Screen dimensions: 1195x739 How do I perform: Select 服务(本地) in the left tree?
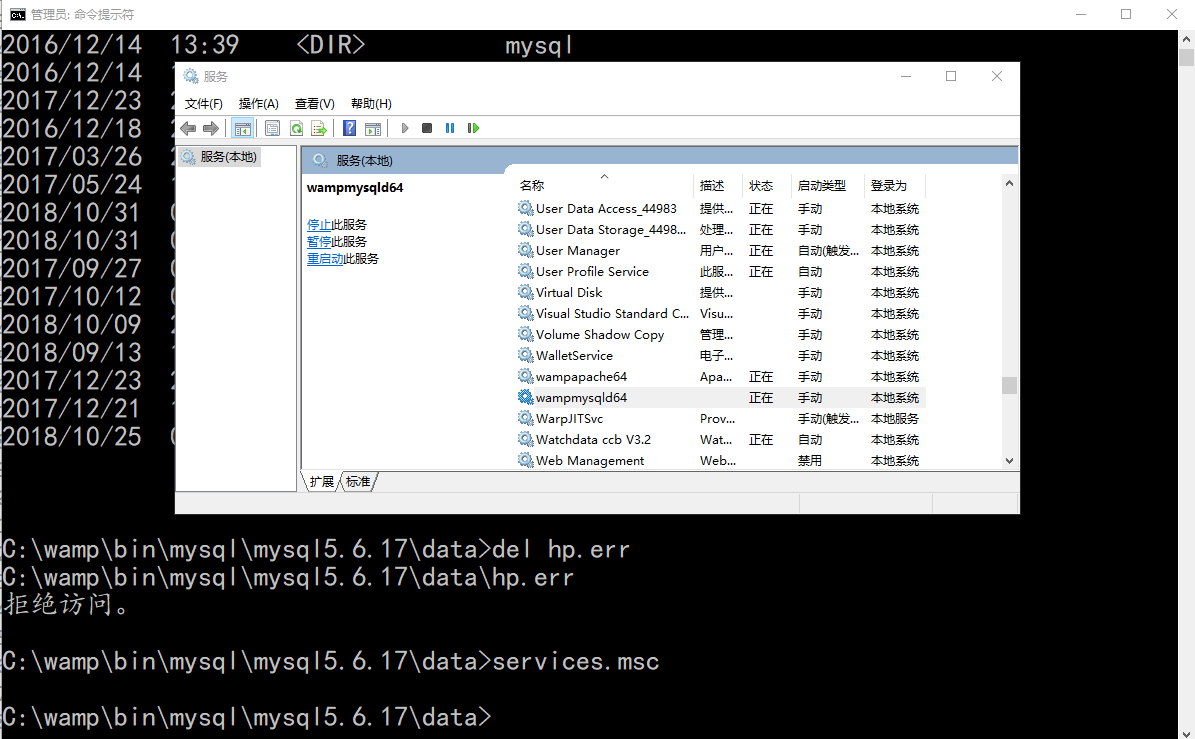228,157
